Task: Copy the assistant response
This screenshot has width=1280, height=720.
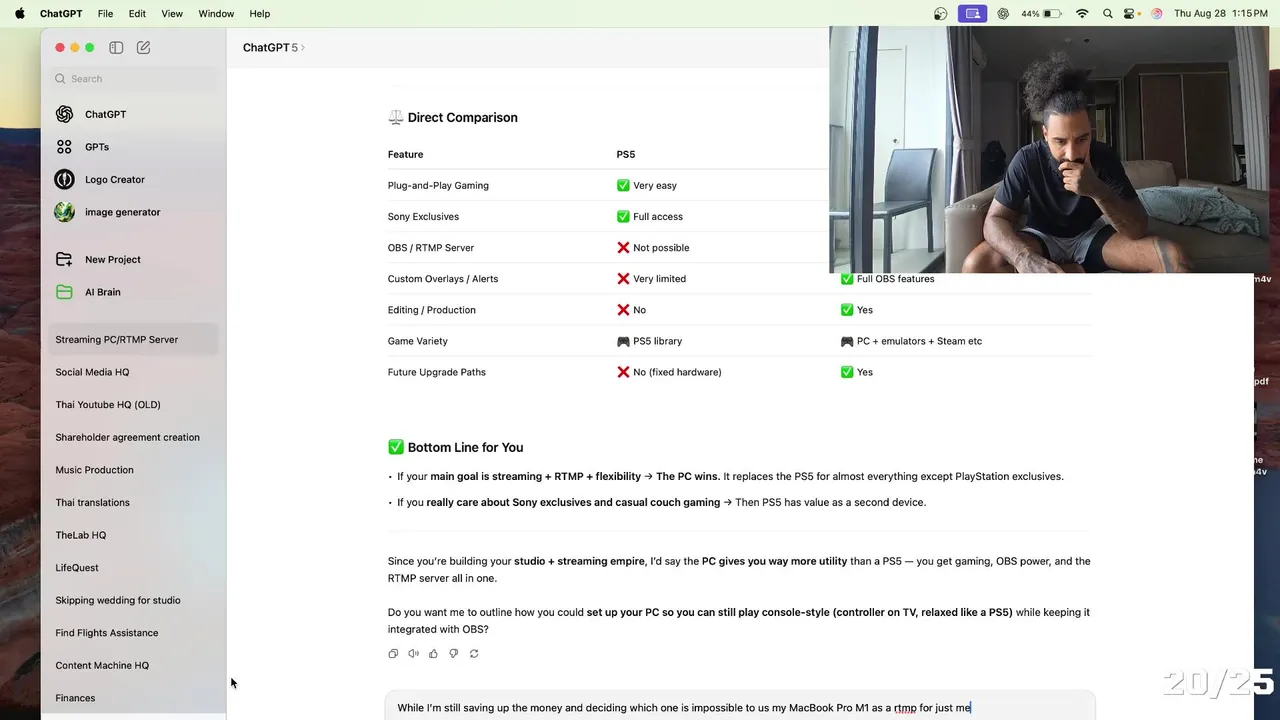Action: pyautogui.click(x=393, y=653)
